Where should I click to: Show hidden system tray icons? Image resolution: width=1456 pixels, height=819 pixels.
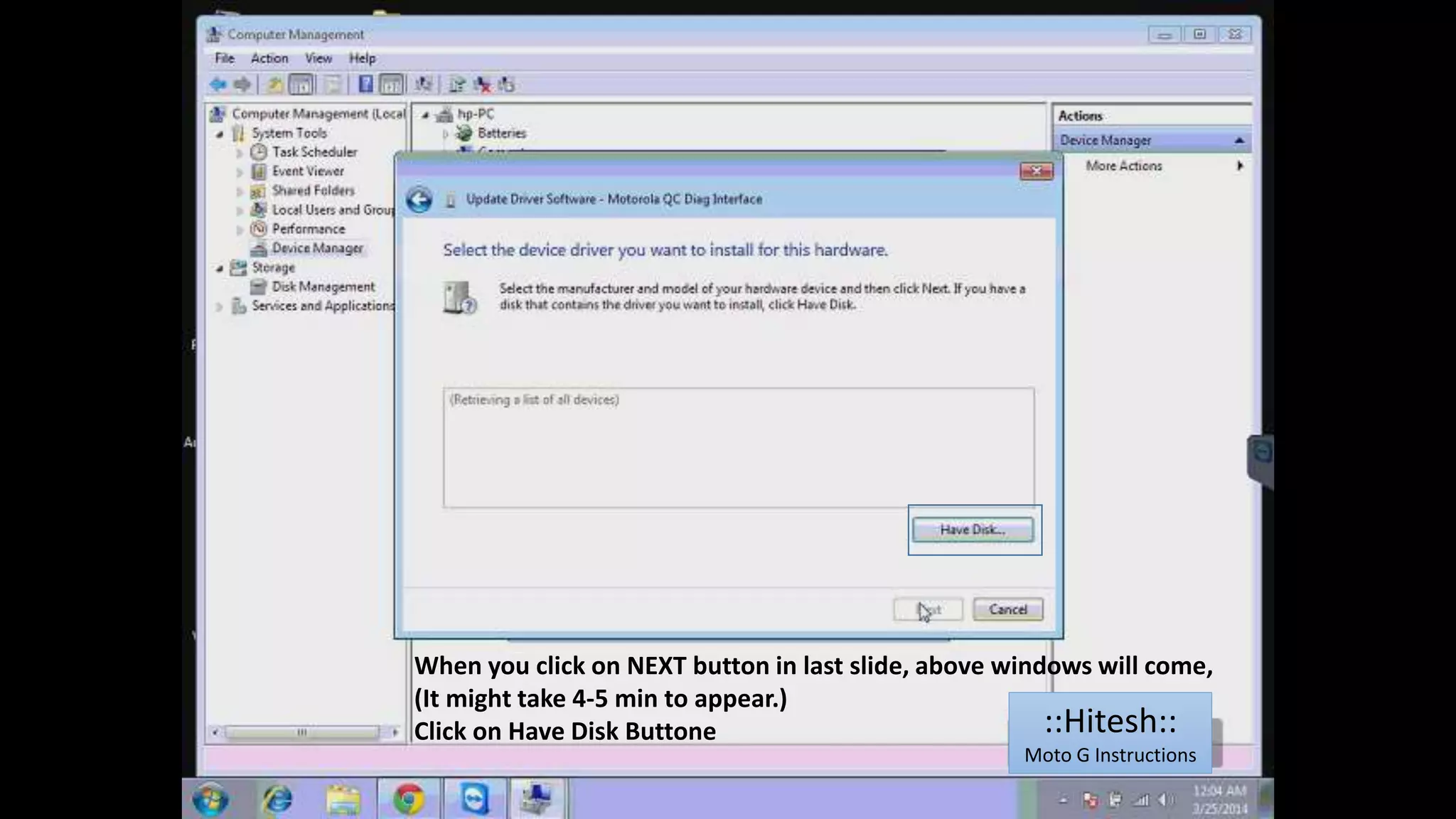[1064, 801]
